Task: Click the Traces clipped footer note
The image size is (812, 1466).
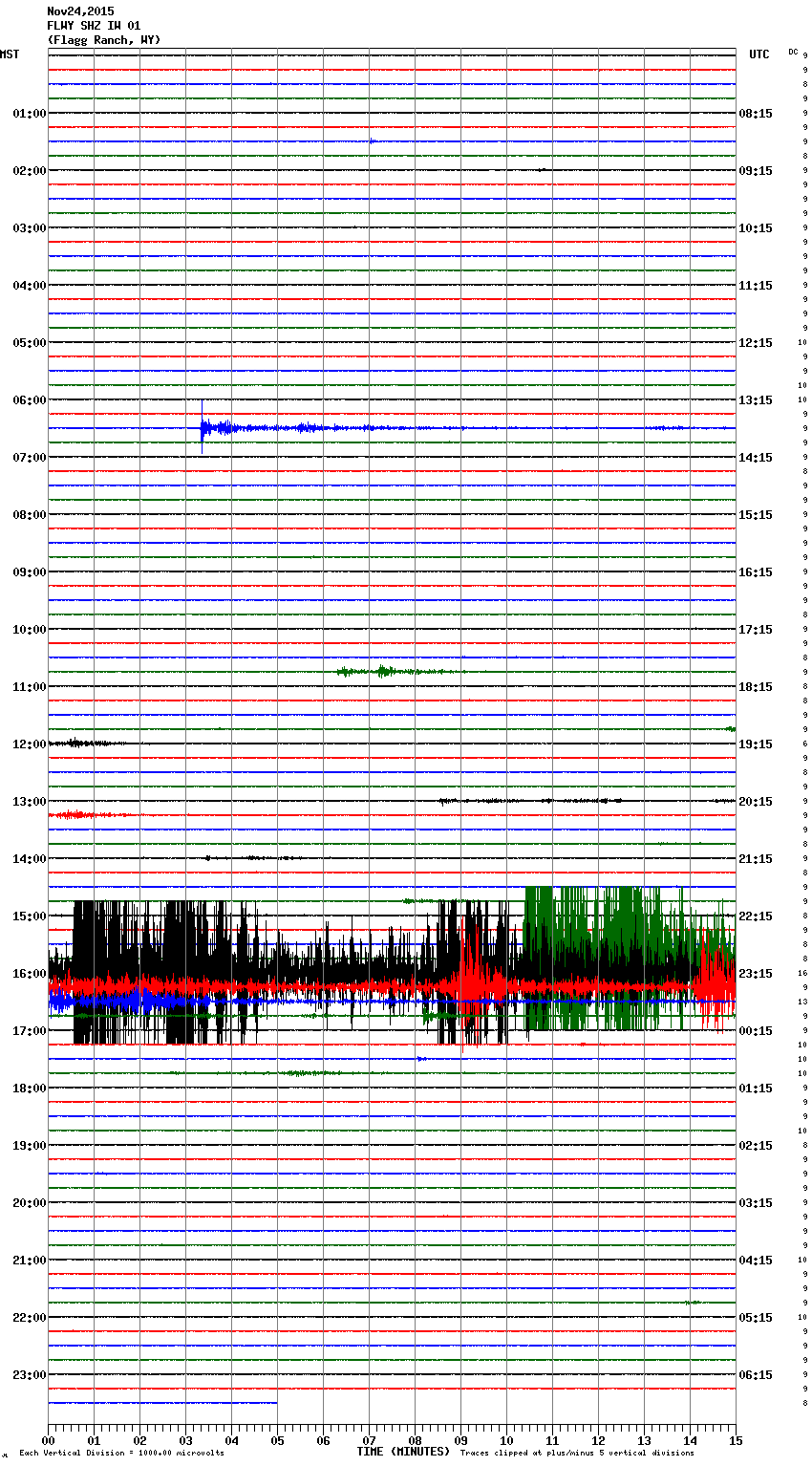Action: 577,1453
